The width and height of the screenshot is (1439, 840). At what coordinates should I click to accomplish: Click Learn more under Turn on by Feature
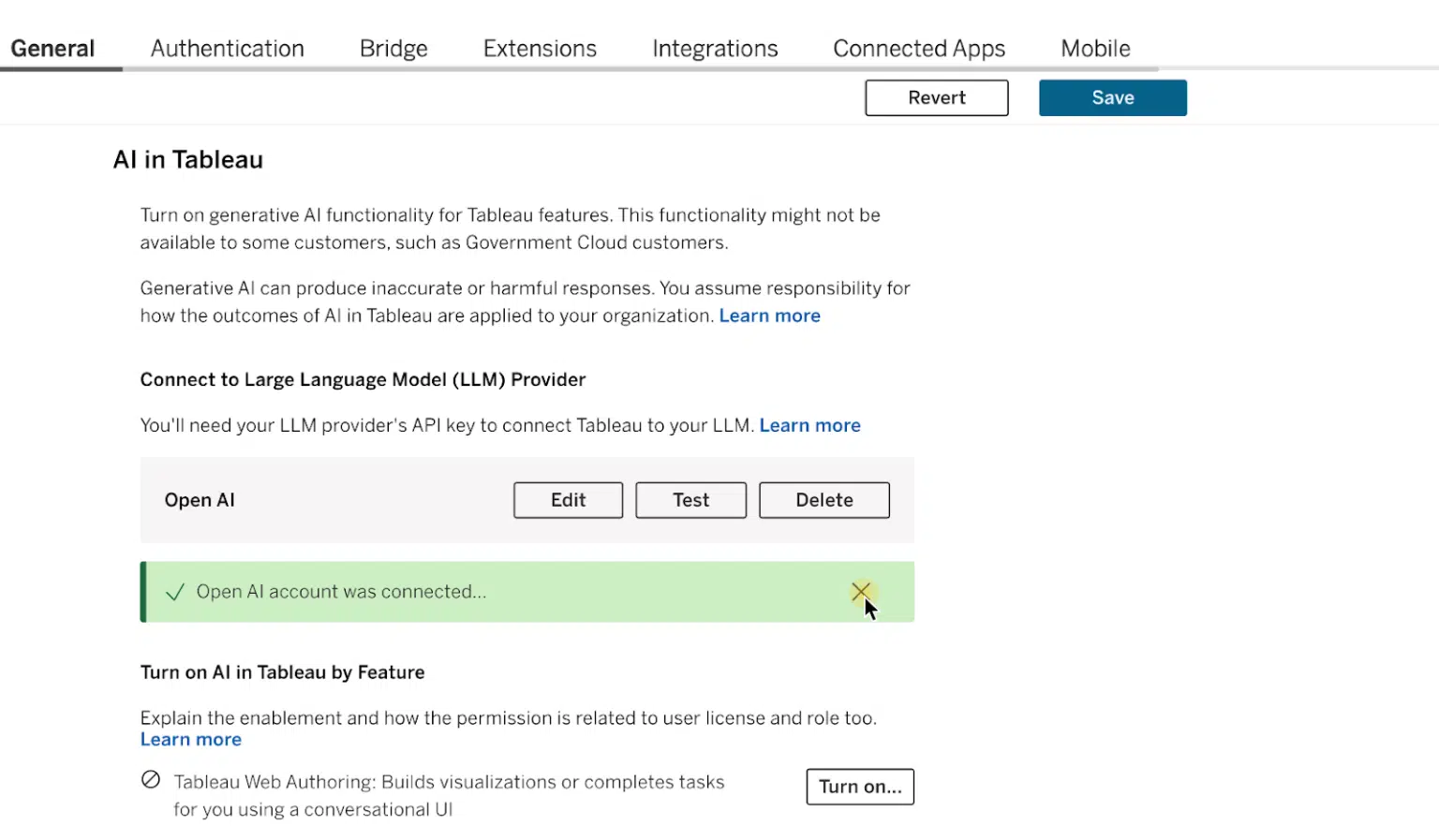click(191, 740)
